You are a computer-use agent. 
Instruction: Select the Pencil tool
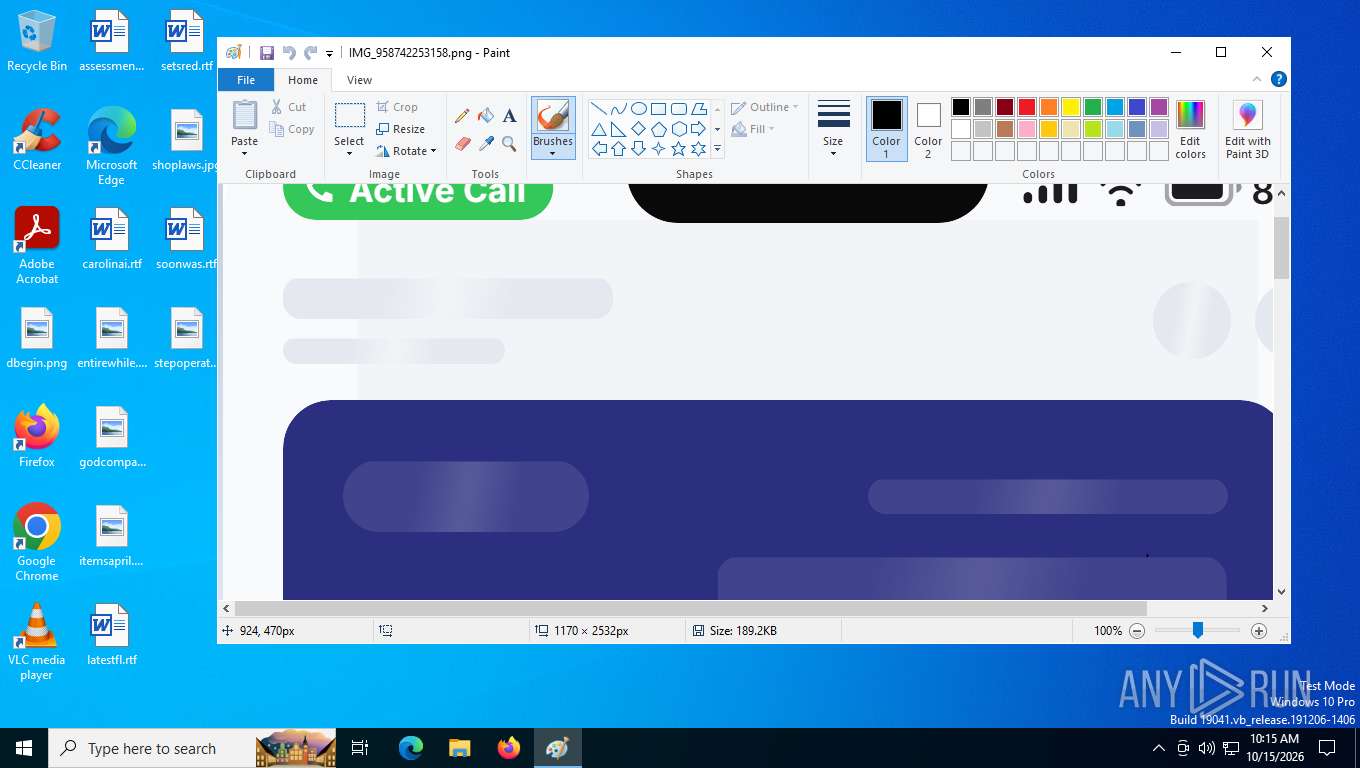click(462, 116)
